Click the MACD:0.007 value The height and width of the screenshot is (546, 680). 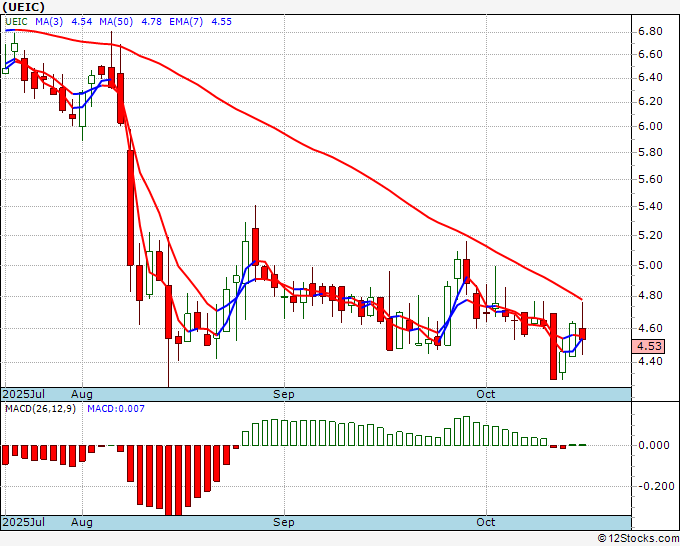pyautogui.click(x=116, y=409)
